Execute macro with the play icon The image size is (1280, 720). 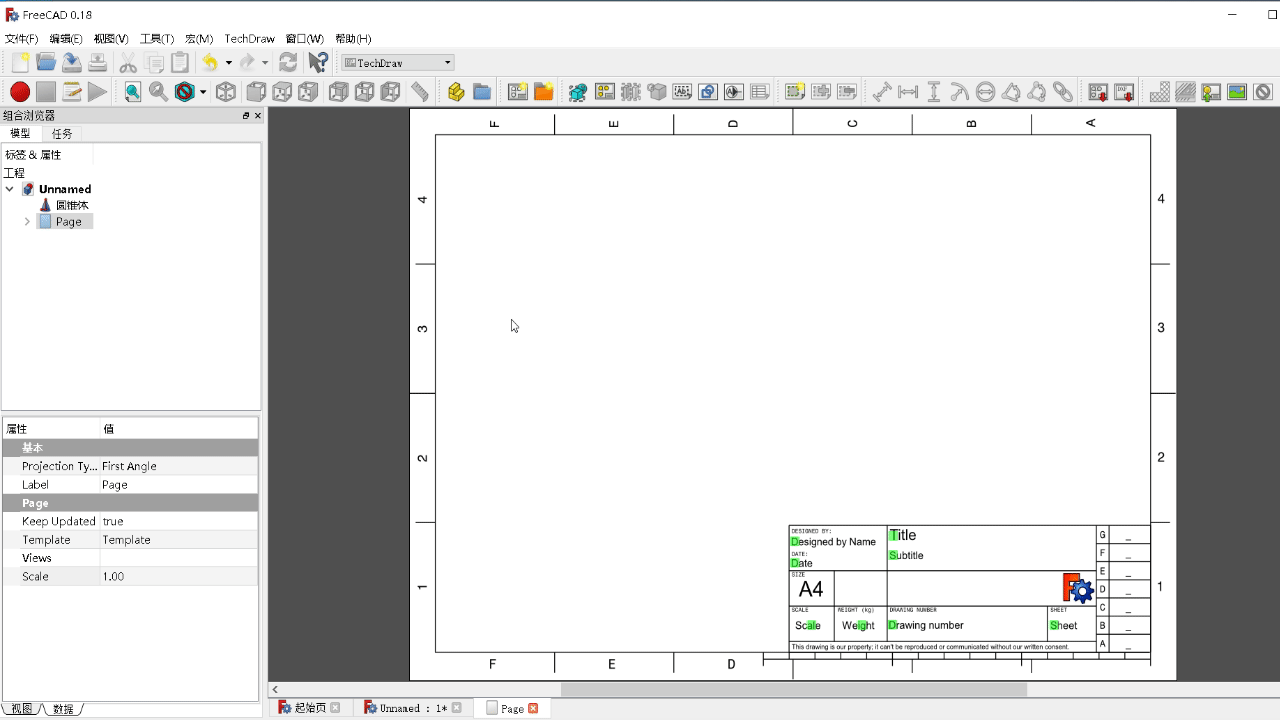[x=98, y=92]
